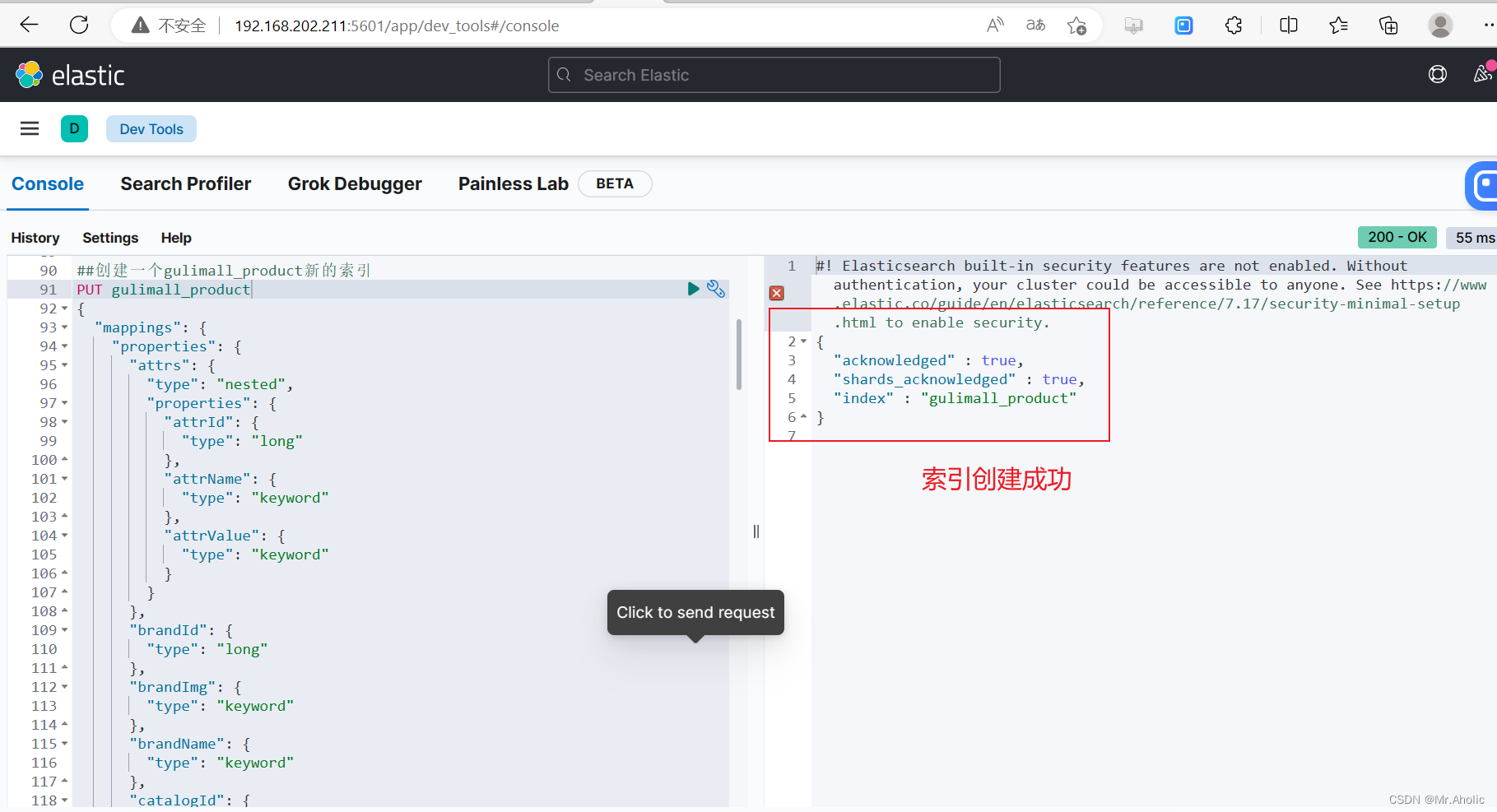The image size is (1497, 812).
Task: Collapse the properties block at line 94
Action: 65,346
